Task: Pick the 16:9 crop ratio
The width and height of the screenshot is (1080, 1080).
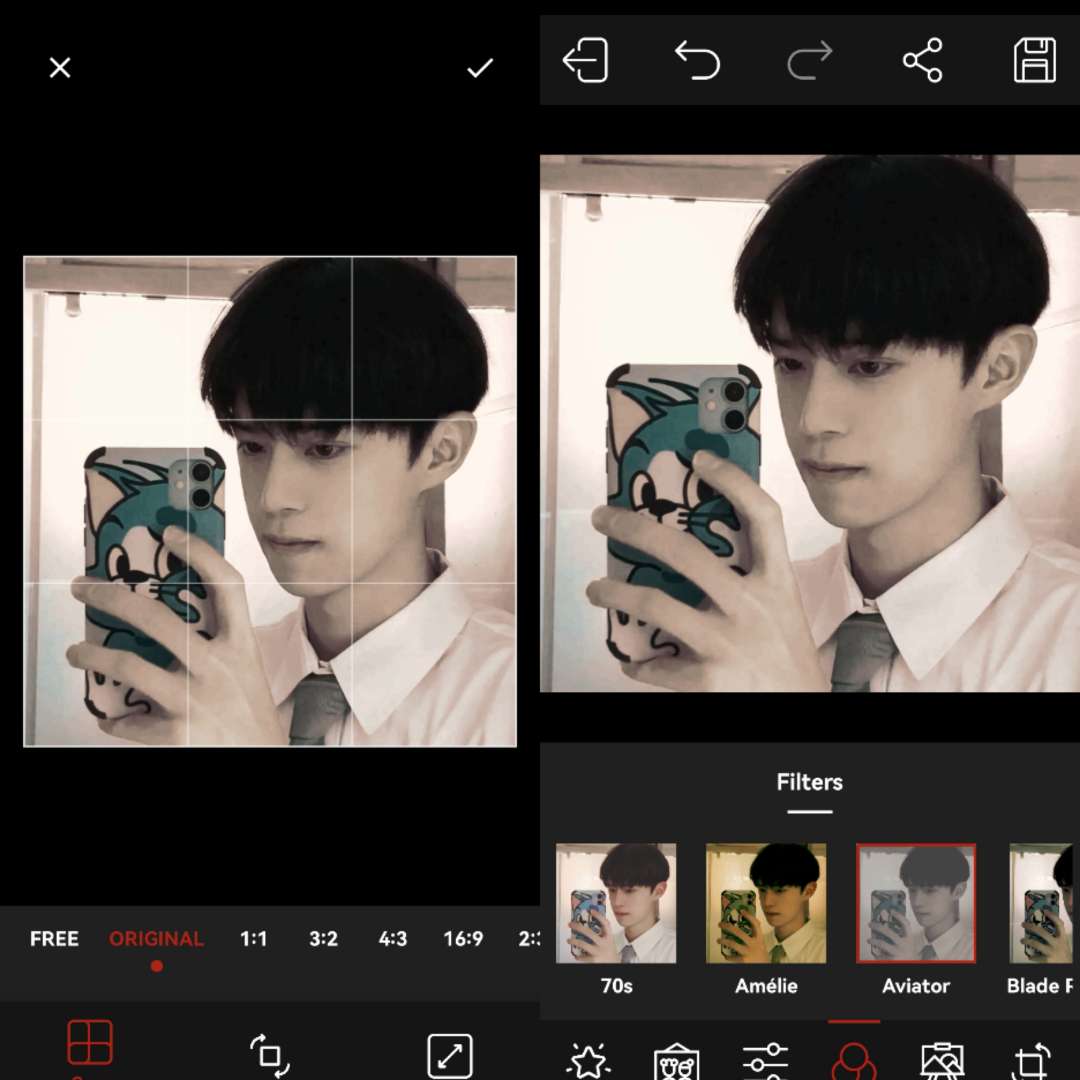Action: point(463,939)
